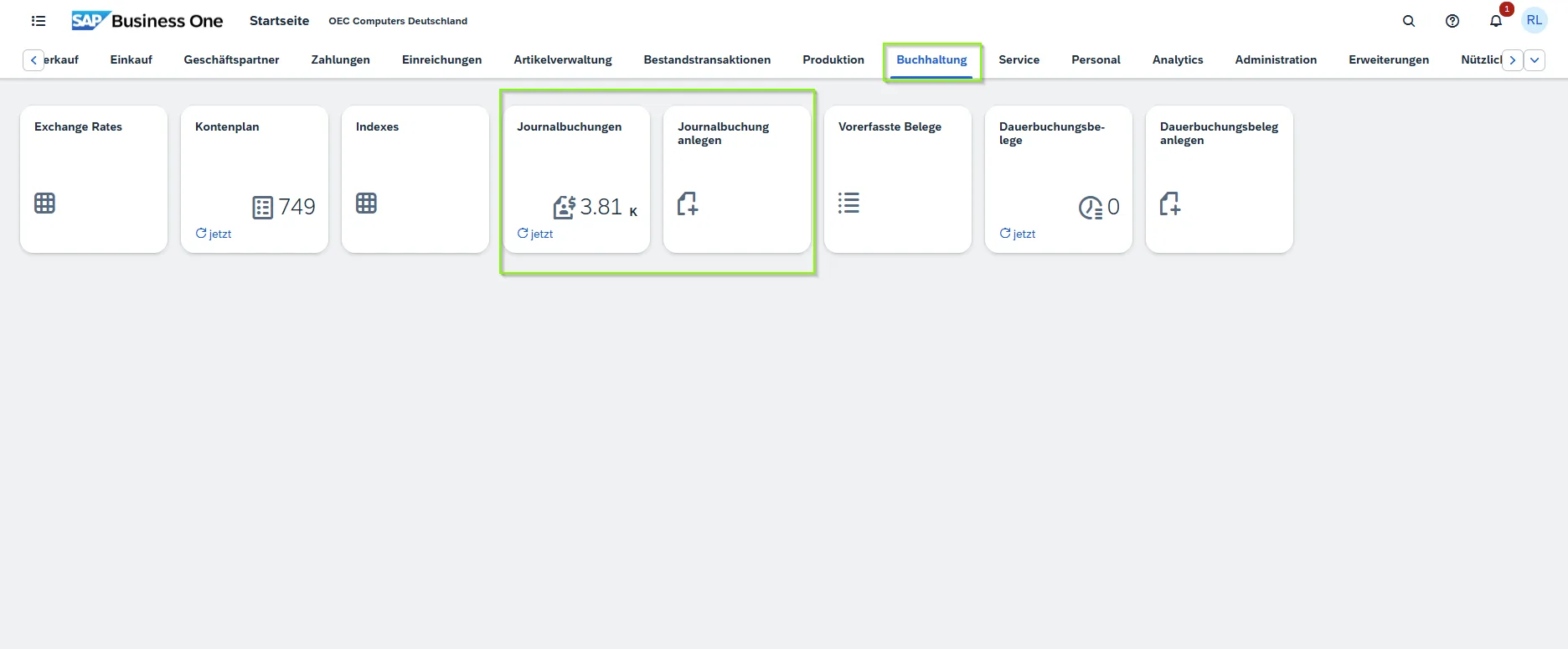Open the notifications bell
Viewport: 1568px width, 649px height.
click(x=1496, y=21)
